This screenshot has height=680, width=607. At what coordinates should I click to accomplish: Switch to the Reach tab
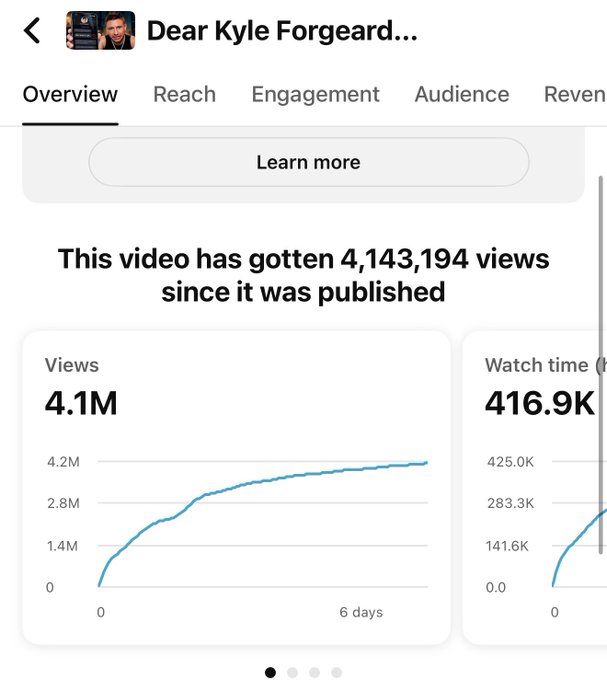pos(184,95)
